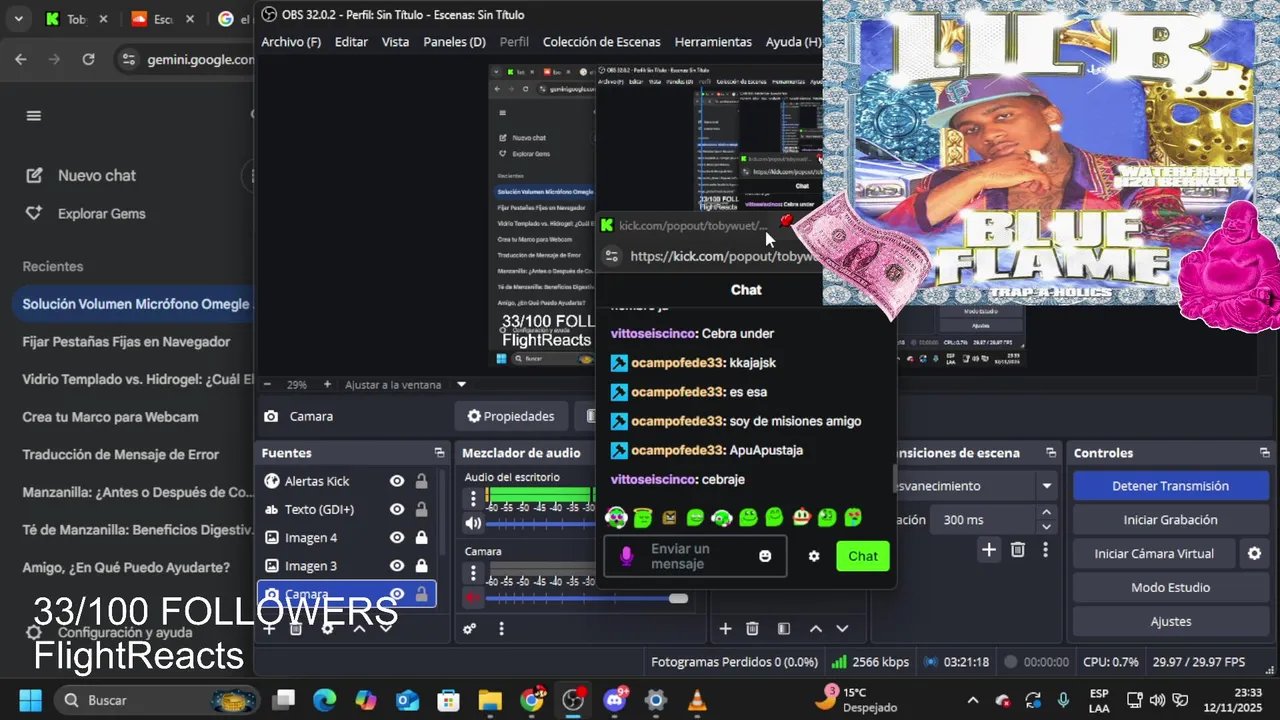The image size is (1280, 720).
Task: Open the Archivo (F) menu
Action: click(291, 42)
